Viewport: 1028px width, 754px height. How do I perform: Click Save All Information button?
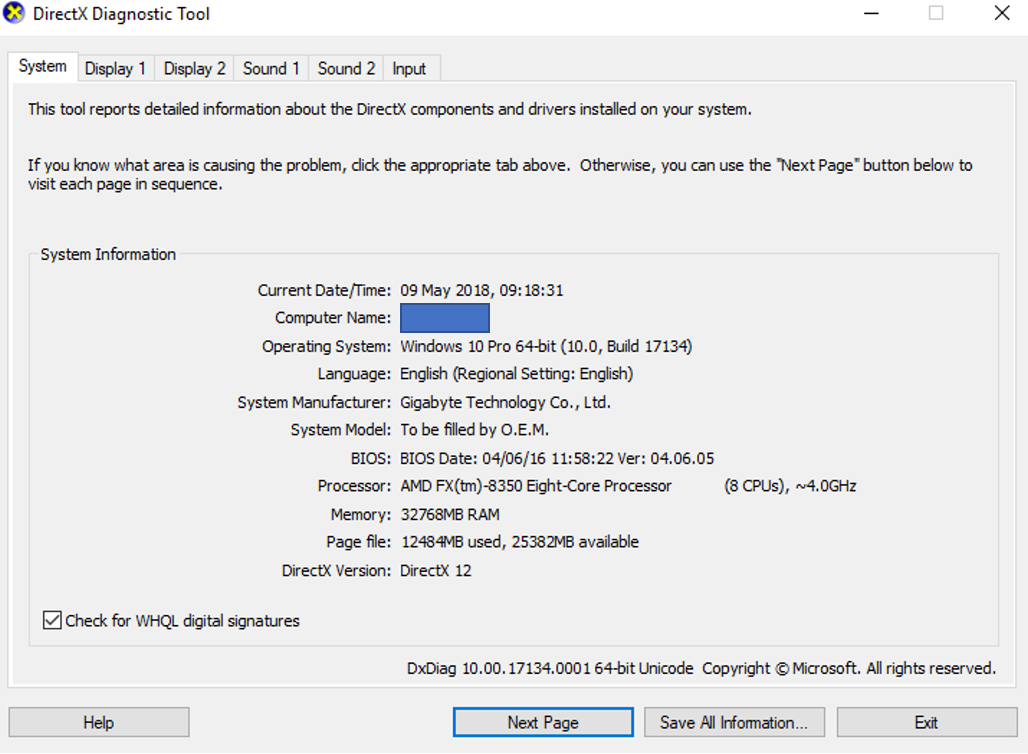pyautogui.click(x=734, y=722)
